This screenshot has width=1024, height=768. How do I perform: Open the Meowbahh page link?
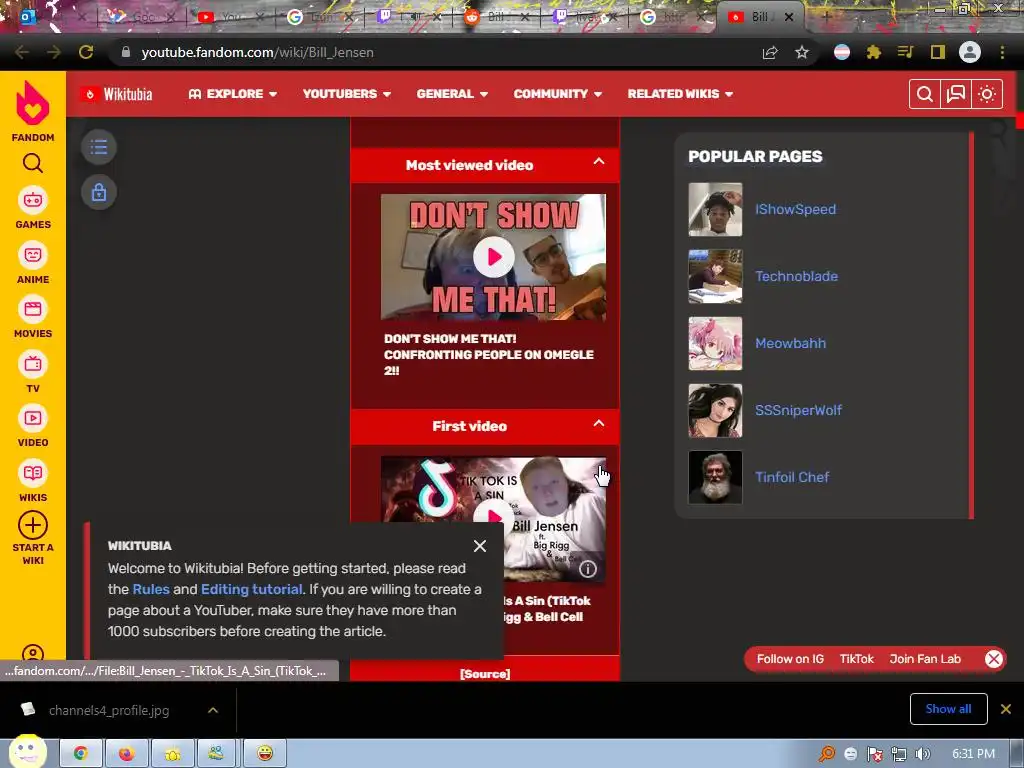790,343
